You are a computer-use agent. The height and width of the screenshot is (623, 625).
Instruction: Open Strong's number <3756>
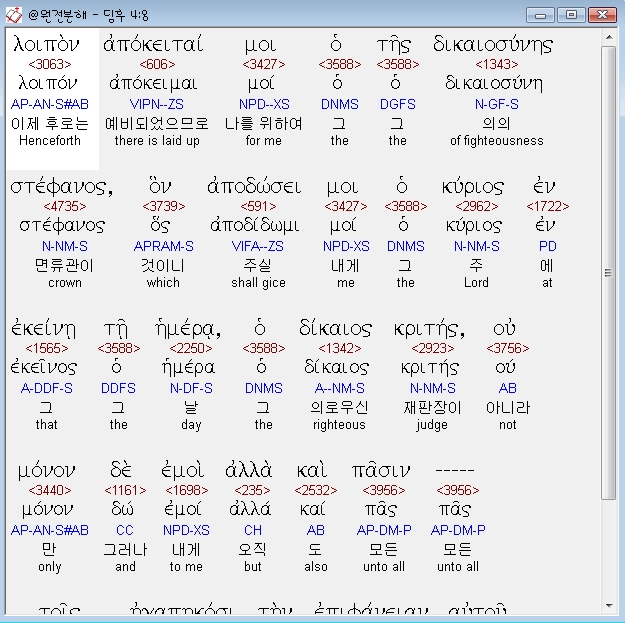507,348
